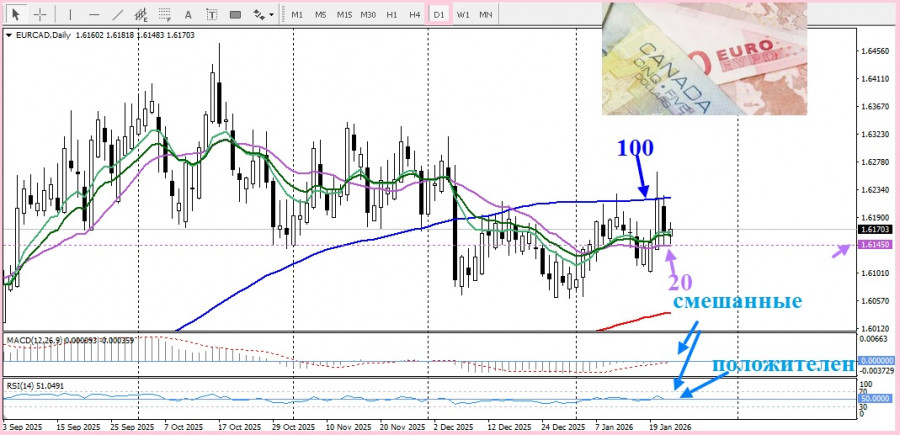Click the 1.60120 price scale value
Image resolution: width=900 pixels, height=435 pixels.
click(876, 329)
